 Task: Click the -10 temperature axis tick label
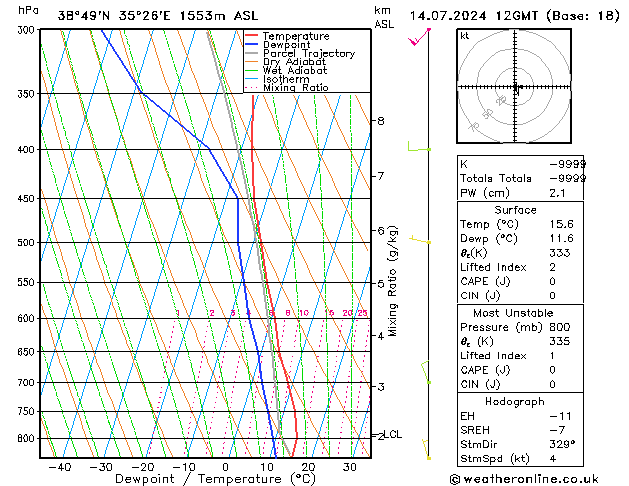184,467
